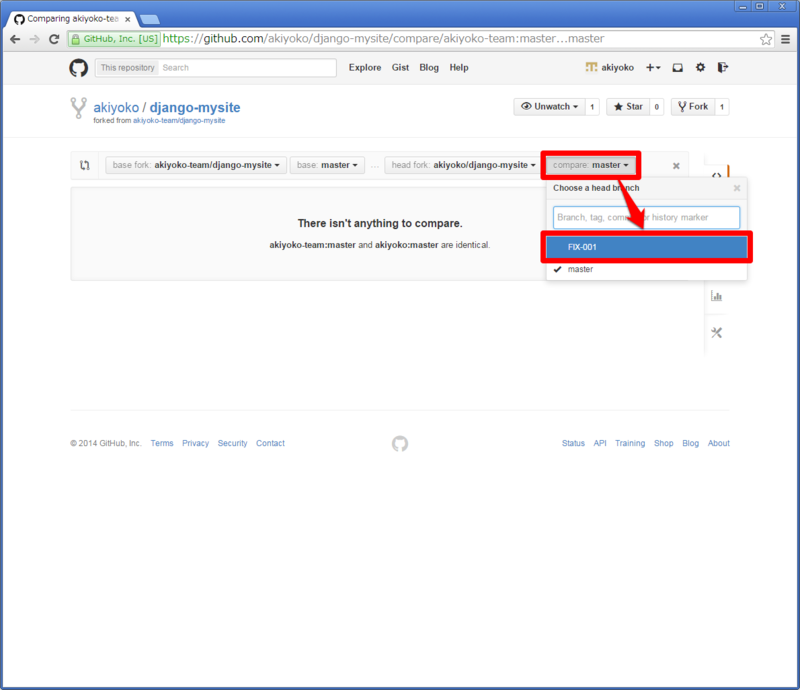Screen dimensions: 800x690
Task: Click the forks count 1
Action: coord(722,107)
